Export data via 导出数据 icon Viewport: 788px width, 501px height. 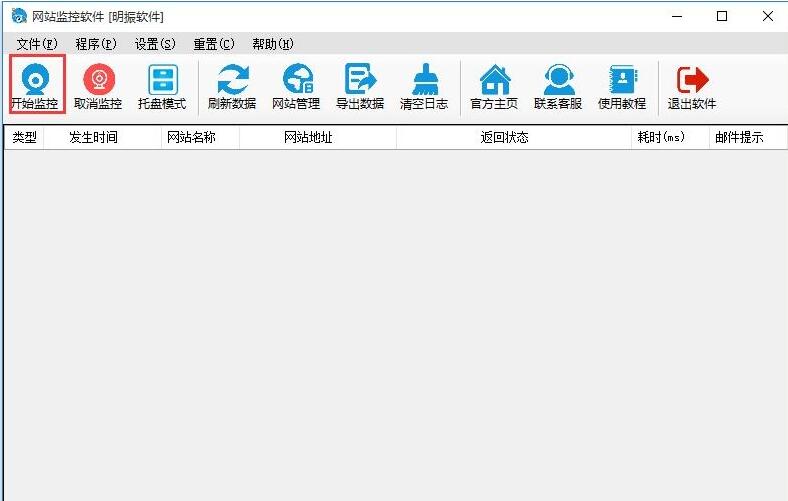360,86
